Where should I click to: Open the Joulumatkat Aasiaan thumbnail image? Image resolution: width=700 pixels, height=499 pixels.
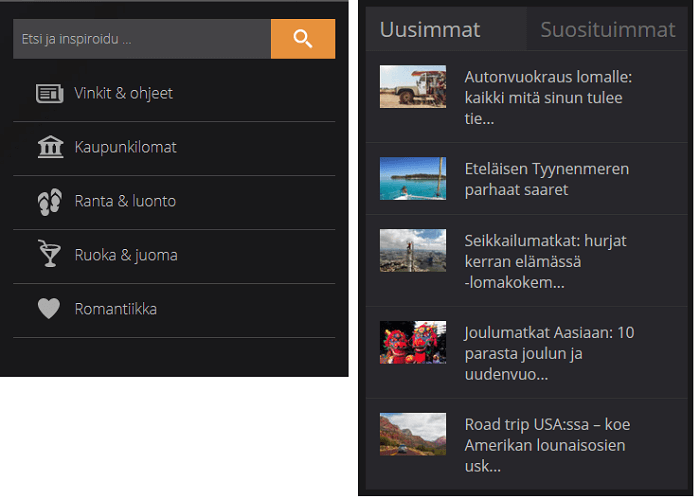tap(413, 342)
